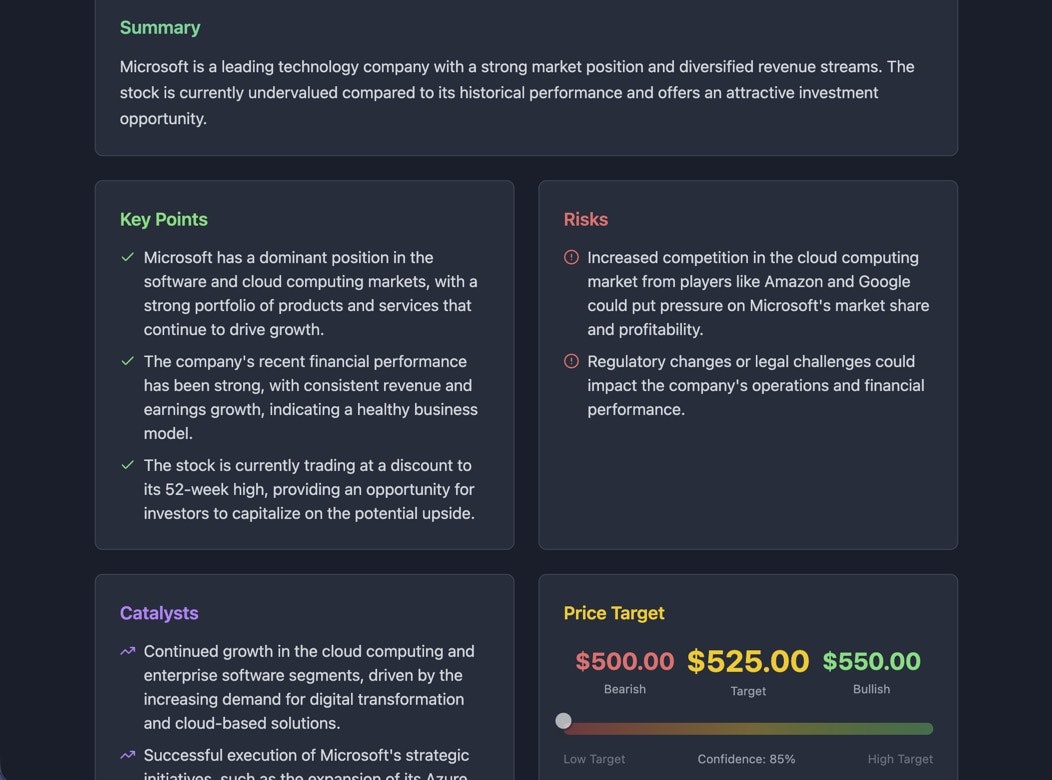This screenshot has width=1052, height=780.
Task: Select the Risks heading
Action: (586, 219)
